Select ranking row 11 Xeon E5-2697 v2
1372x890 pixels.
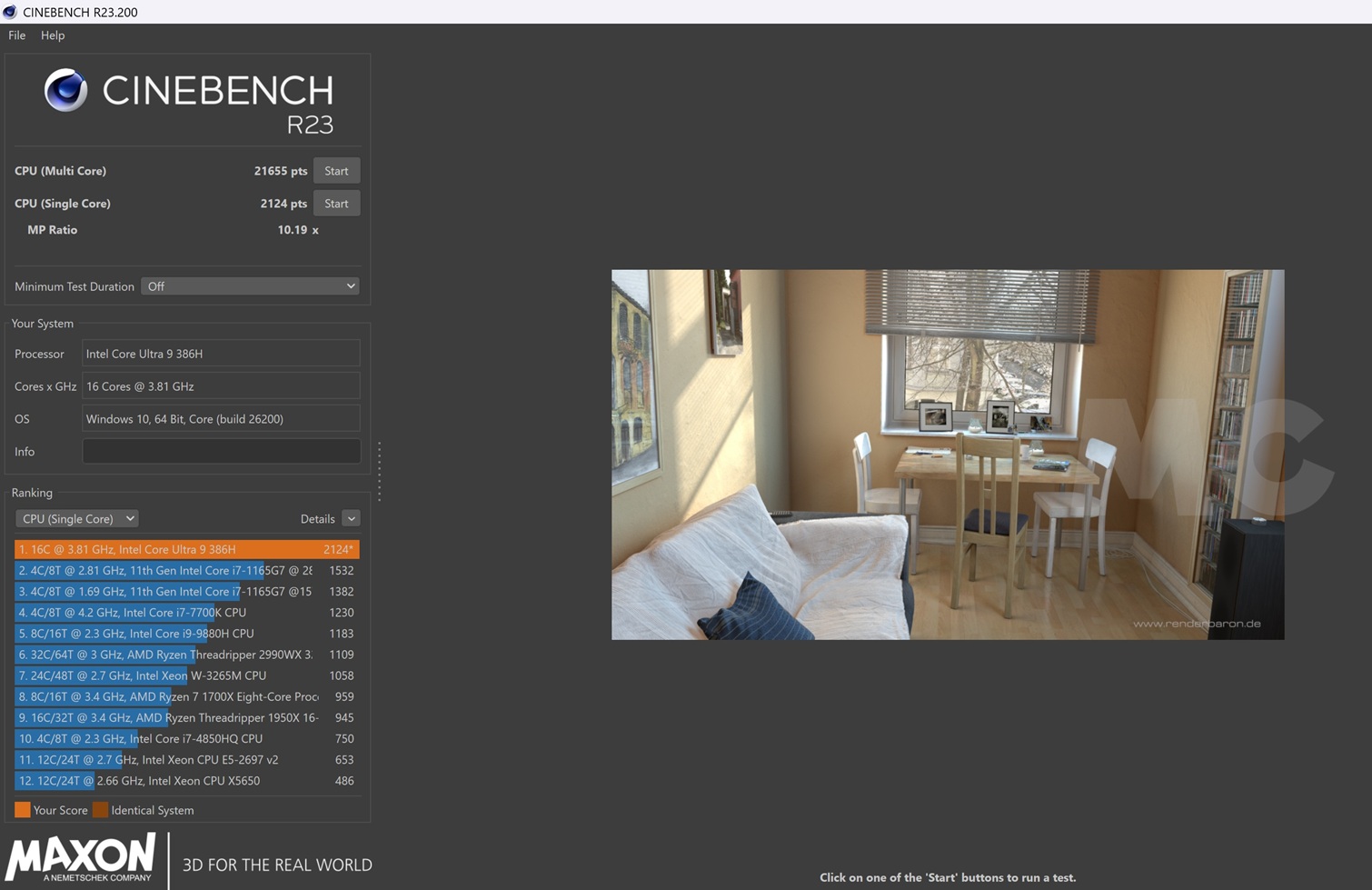tap(187, 759)
